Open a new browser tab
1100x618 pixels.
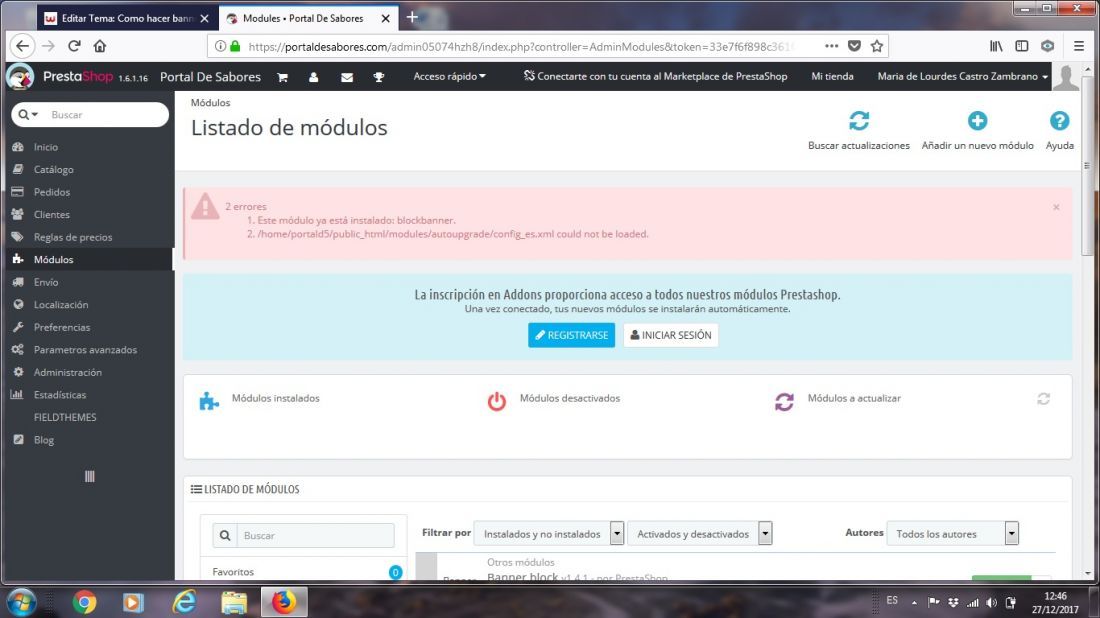pyautogui.click(x=412, y=18)
